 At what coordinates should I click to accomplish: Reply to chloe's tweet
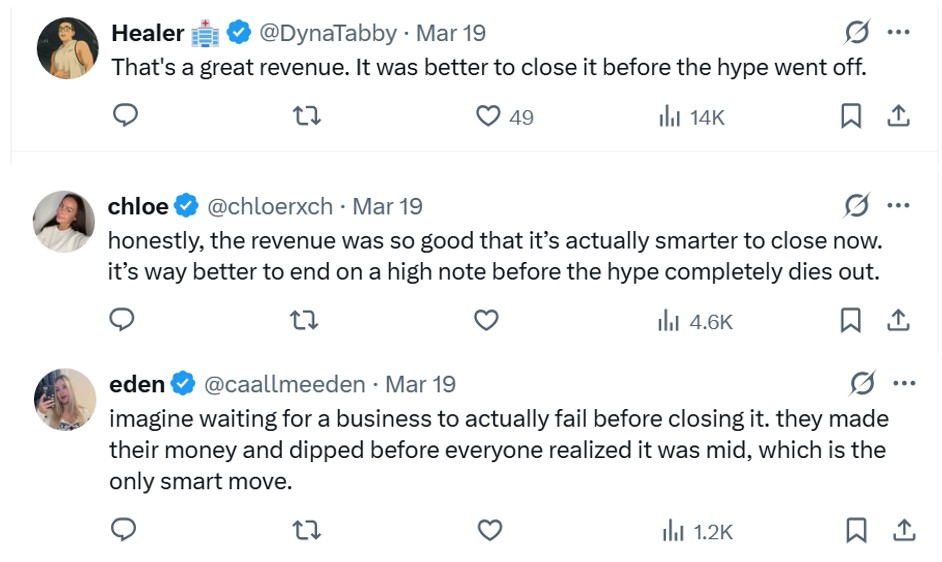click(x=122, y=320)
